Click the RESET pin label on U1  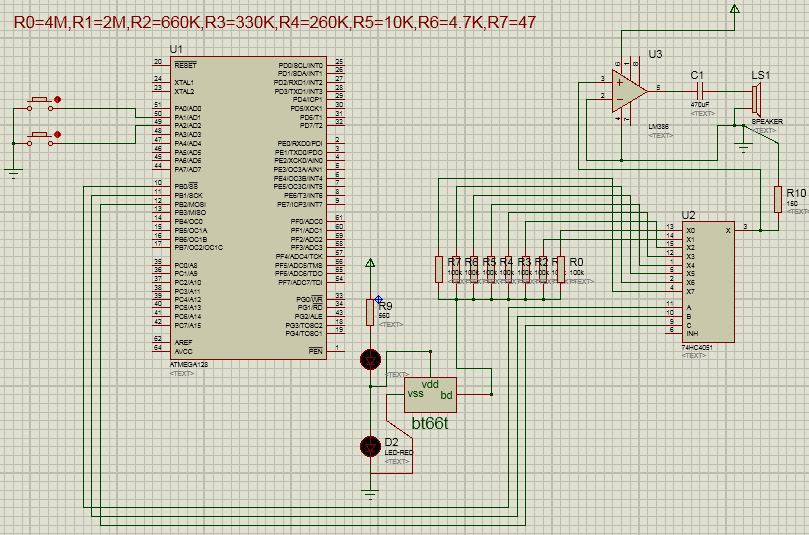pos(185,66)
